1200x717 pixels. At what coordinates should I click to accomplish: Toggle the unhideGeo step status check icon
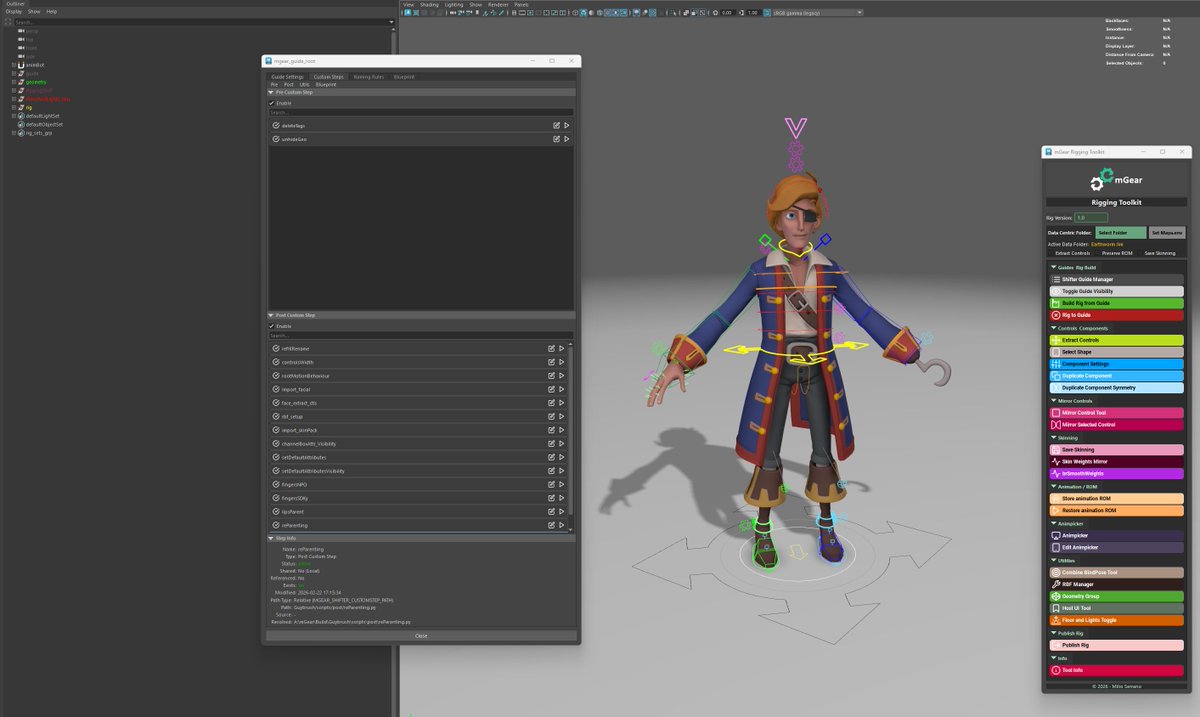point(276,139)
